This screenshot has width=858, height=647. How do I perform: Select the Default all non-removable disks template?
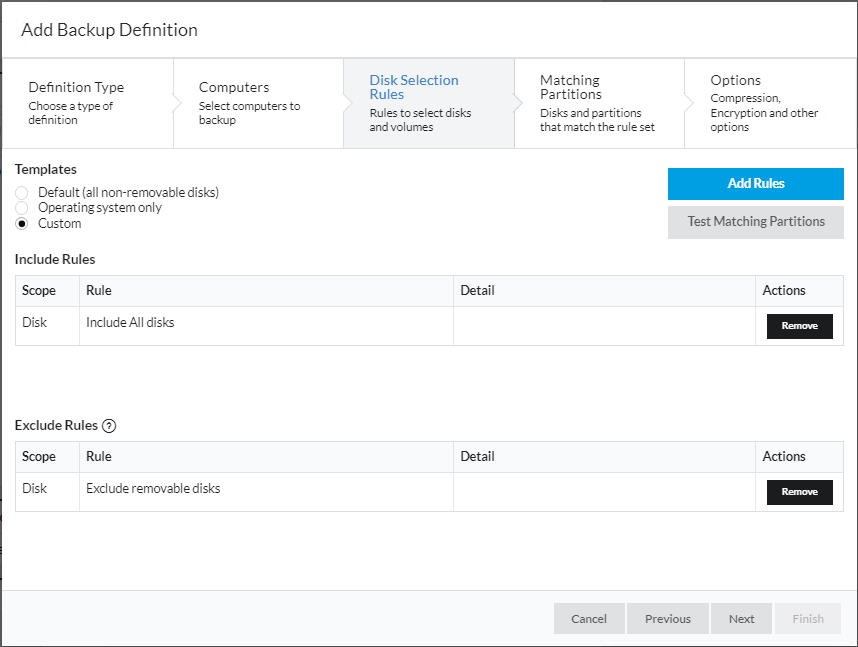(22, 192)
